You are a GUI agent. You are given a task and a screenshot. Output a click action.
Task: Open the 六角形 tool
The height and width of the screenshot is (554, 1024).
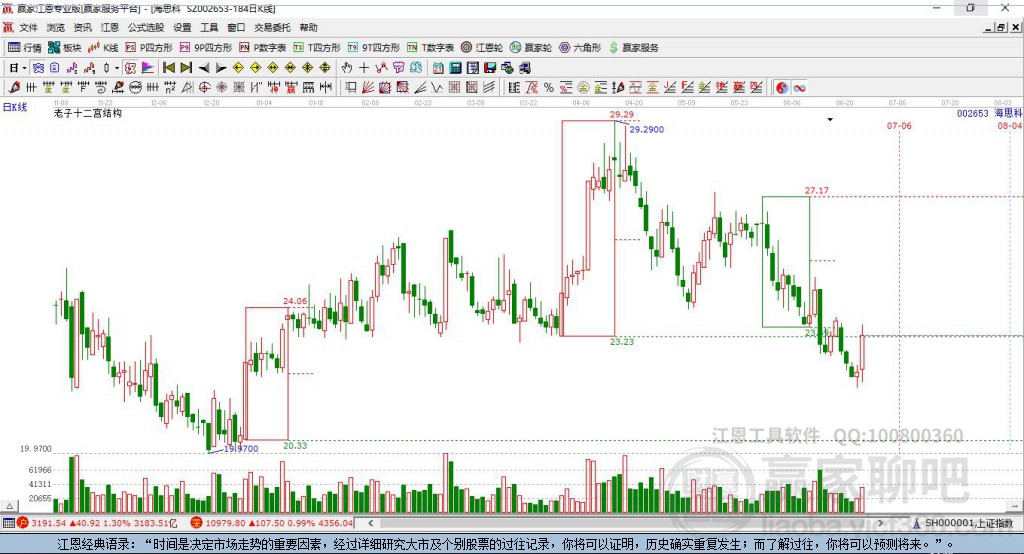tap(580, 48)
